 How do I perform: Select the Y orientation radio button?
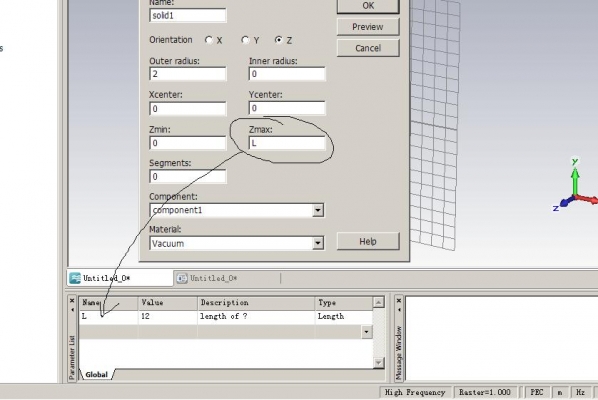point(245,40)
